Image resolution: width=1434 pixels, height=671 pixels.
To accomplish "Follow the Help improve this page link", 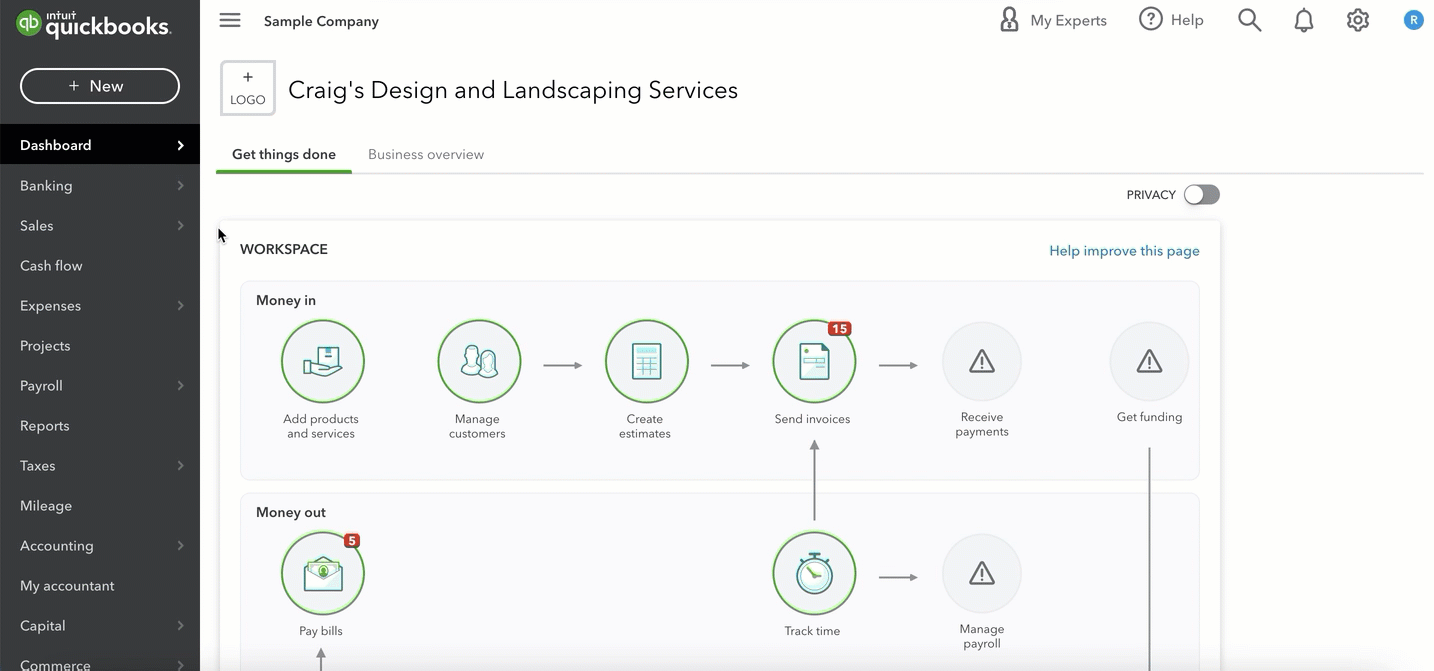I will (1124, 251).
